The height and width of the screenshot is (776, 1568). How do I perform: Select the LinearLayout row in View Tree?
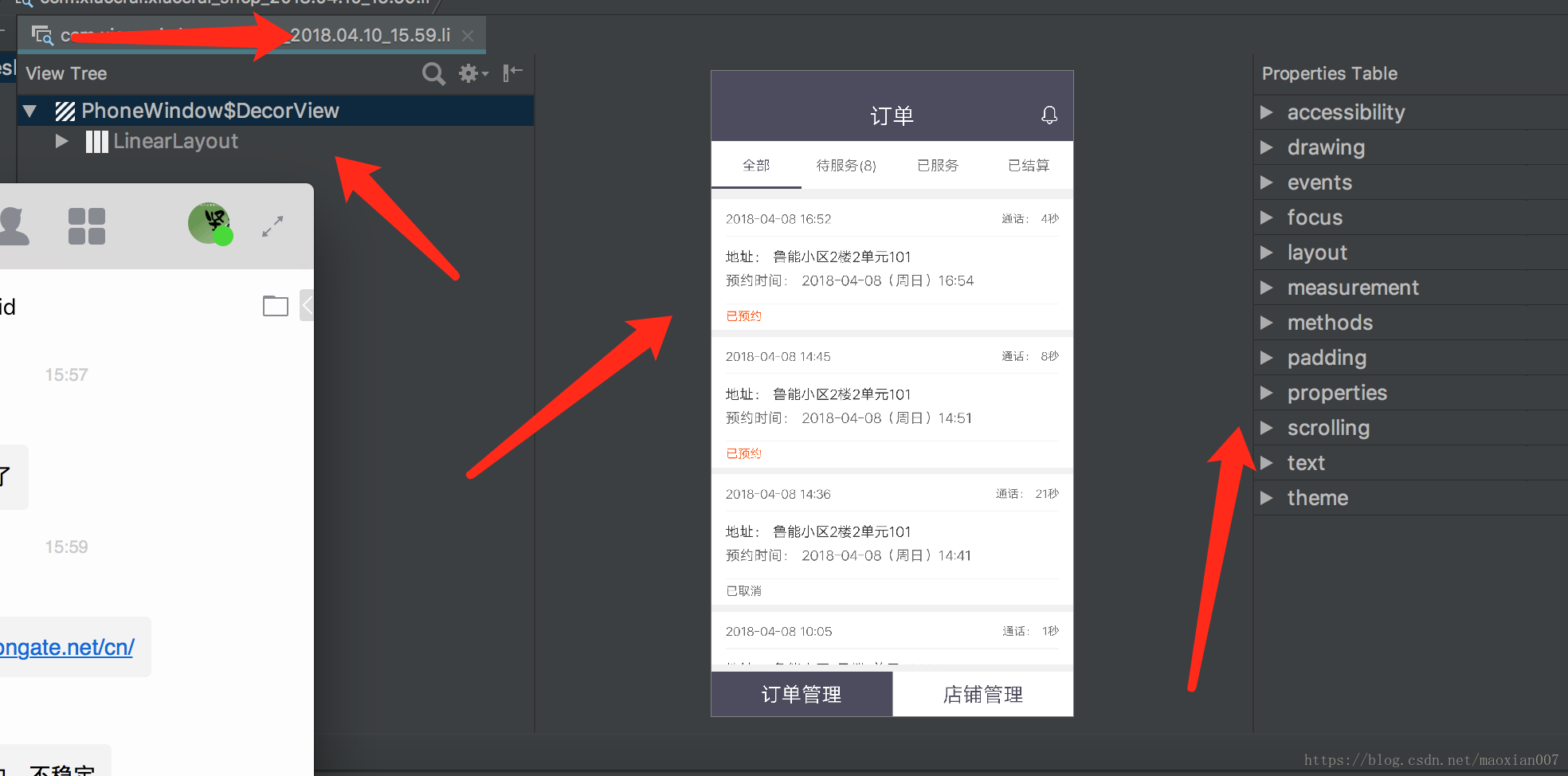point(276,141)
